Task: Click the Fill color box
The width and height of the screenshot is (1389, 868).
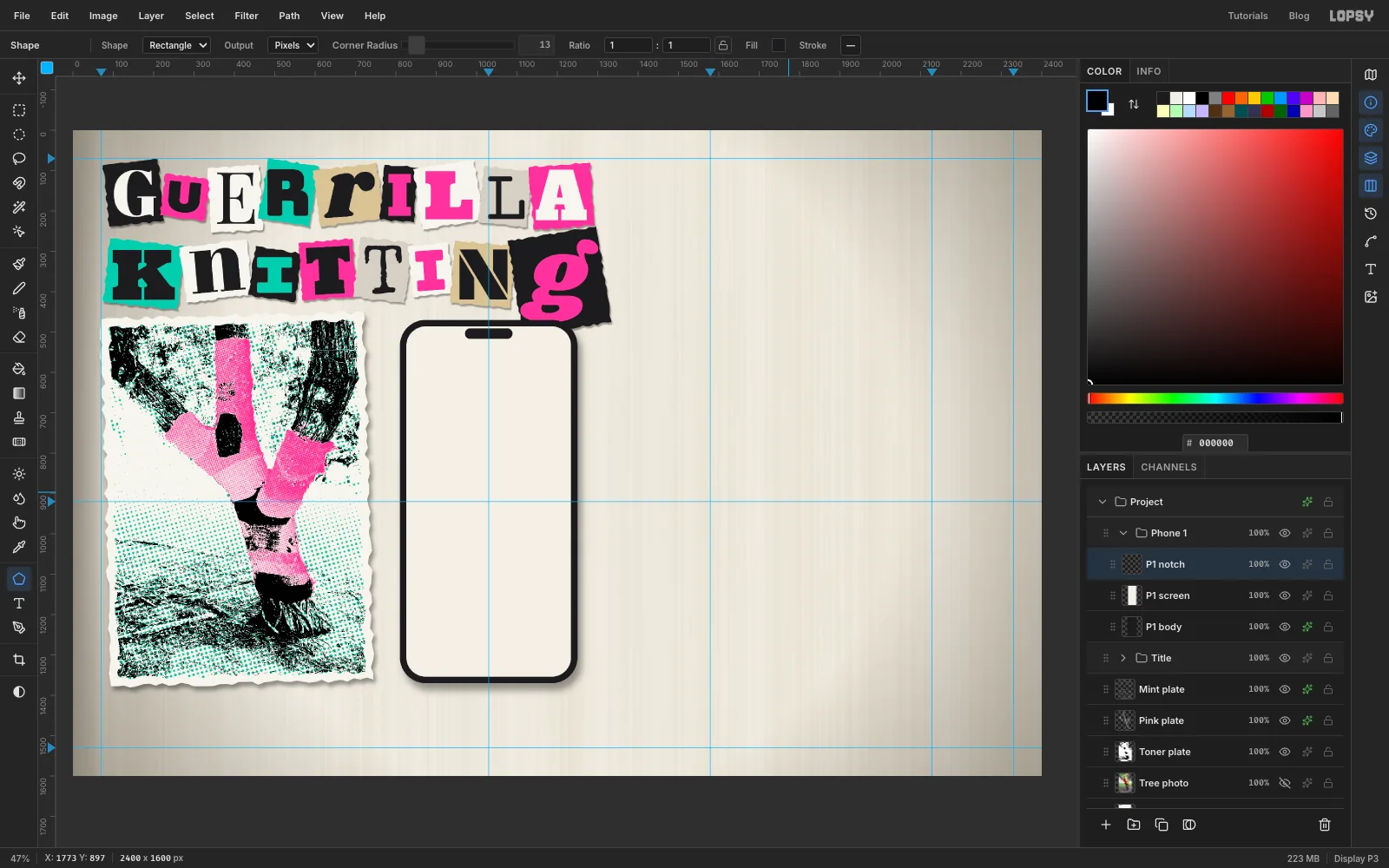Action: 779,45
